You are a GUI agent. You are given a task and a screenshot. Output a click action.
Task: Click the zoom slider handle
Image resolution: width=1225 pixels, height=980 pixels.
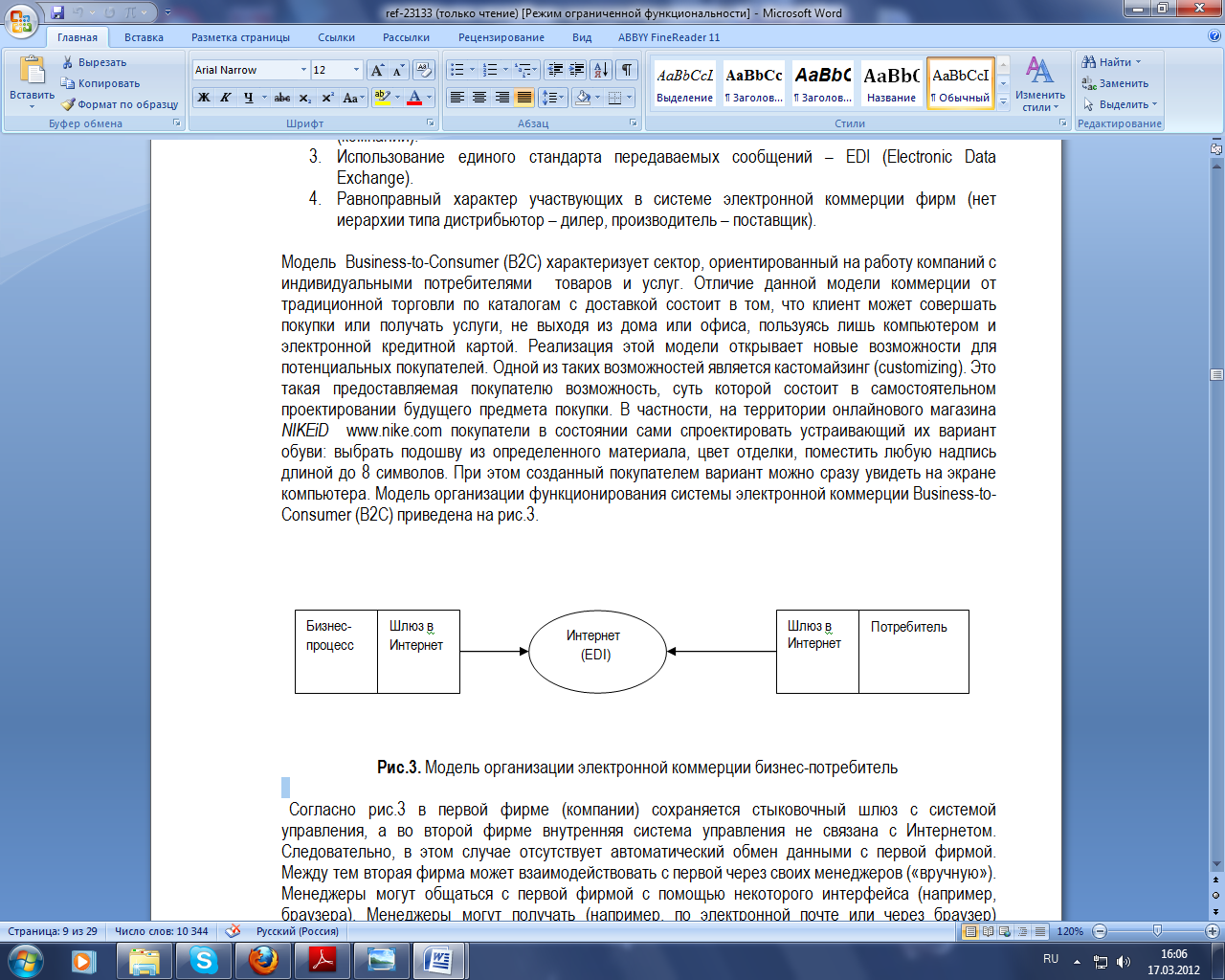pyautogui.click(x=1157, y=930)
